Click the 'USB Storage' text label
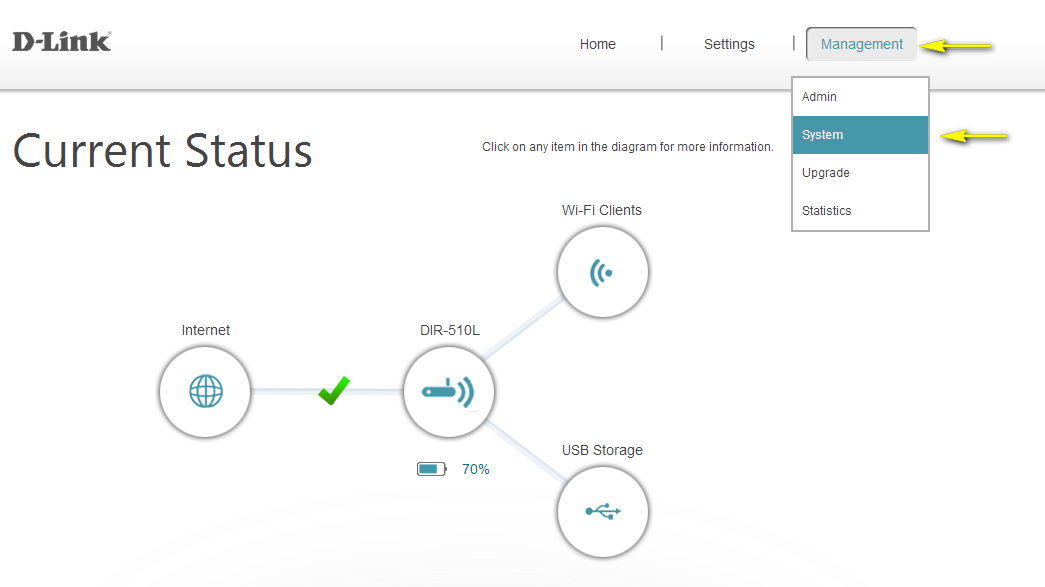Viewport: 1045px width, 587px height. pyautogui.click(x=602, y=450)
